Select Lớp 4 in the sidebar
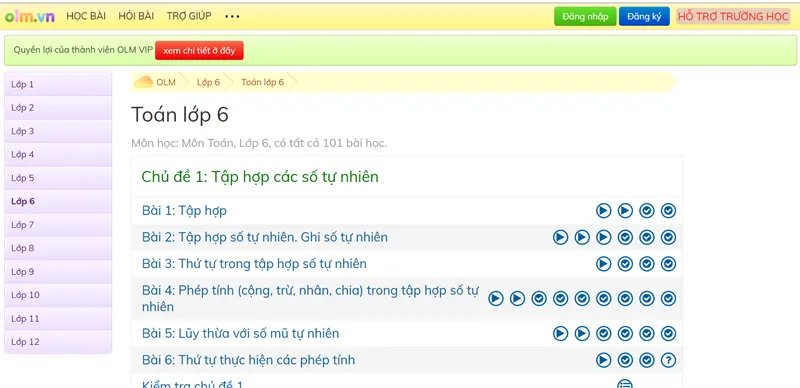Viewport: 800px width, 388px height. 58,155
